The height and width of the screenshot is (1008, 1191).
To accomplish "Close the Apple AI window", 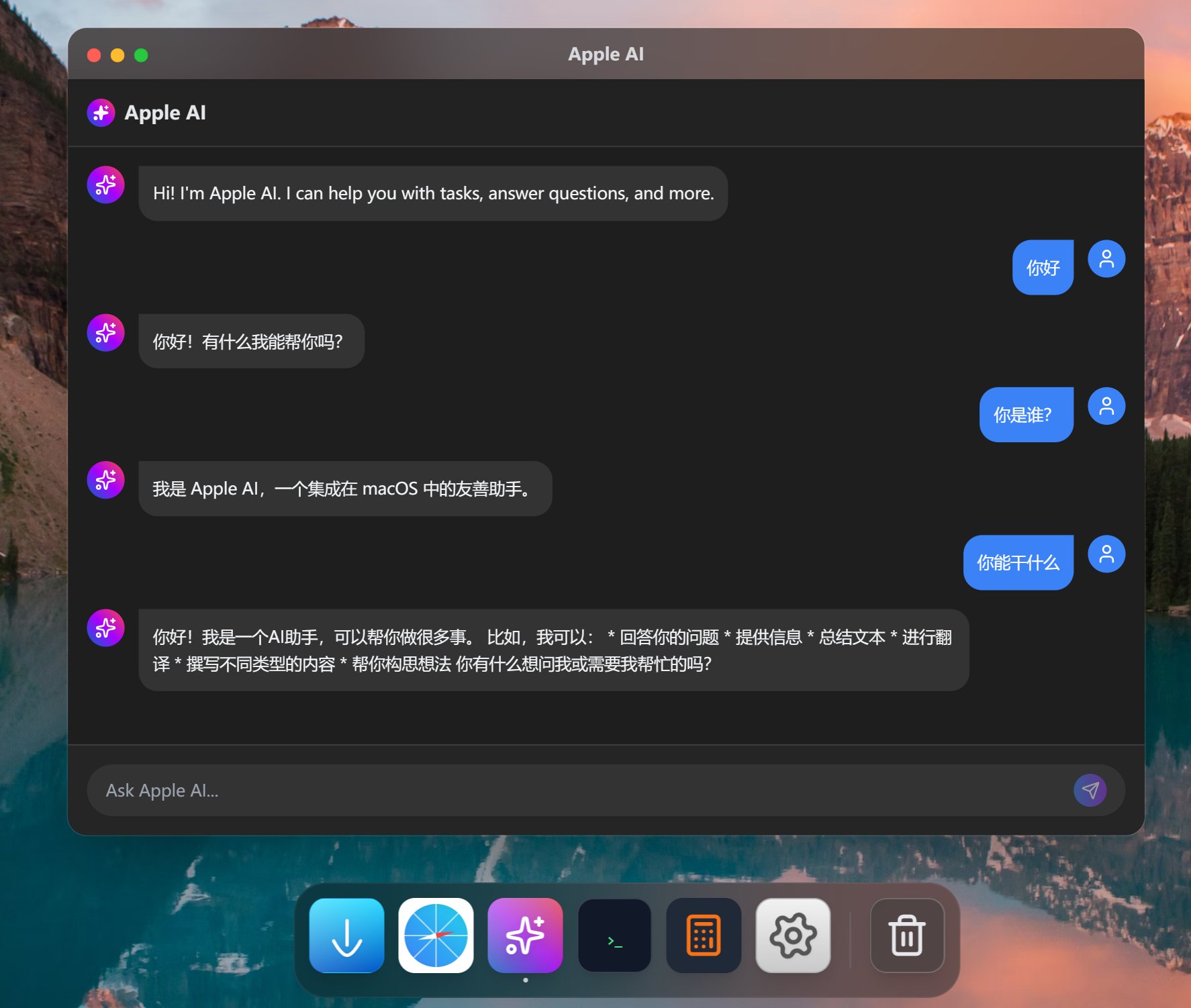I will tap(94, 55).
